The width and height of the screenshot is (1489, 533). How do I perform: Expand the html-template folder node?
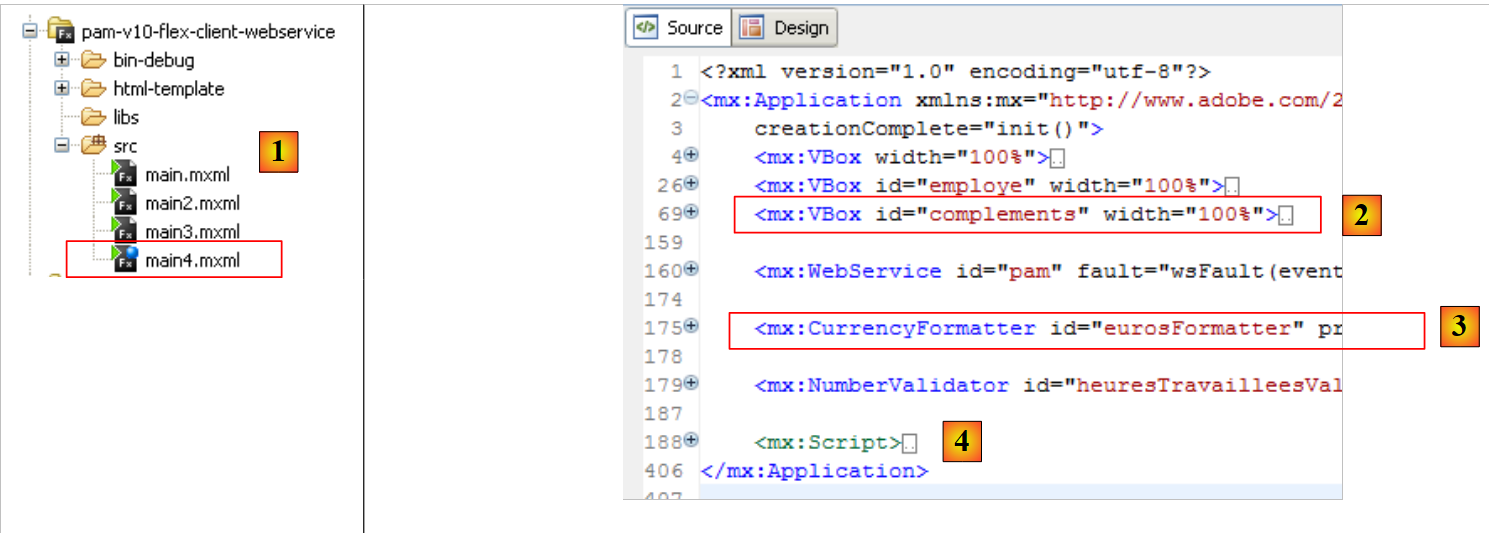click(62, 88)
